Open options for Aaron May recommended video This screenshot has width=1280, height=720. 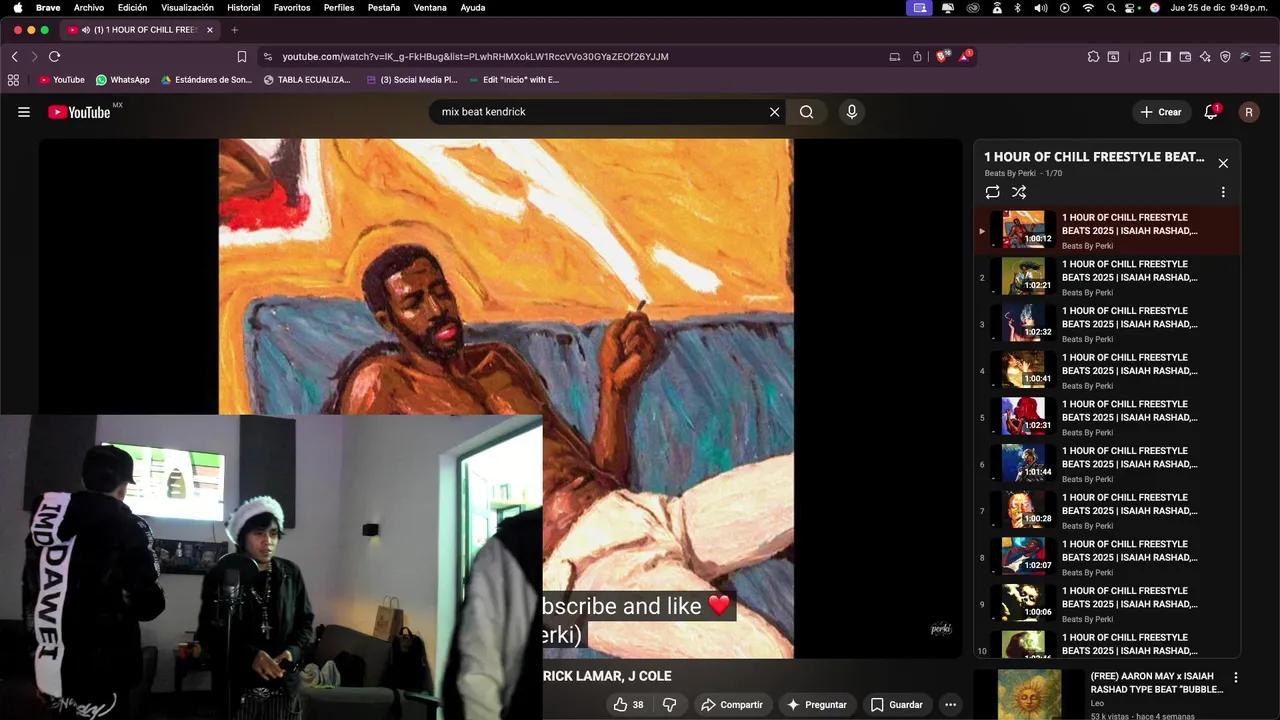1235,678
